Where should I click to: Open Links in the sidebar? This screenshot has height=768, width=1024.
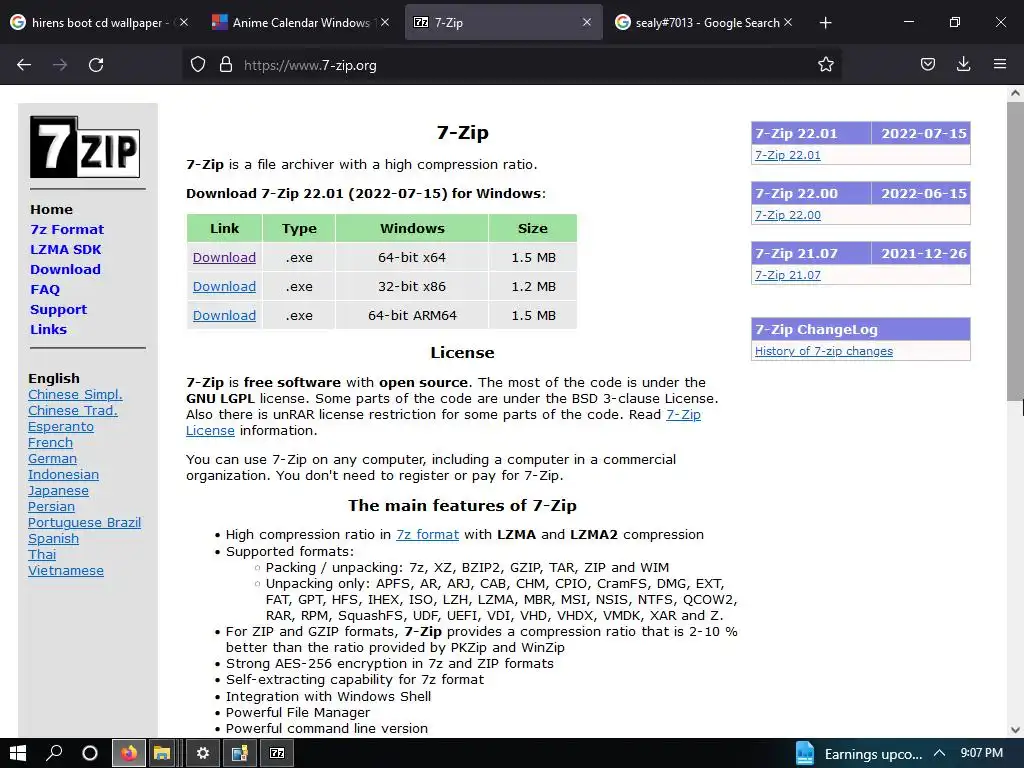[x=48, y=329]
